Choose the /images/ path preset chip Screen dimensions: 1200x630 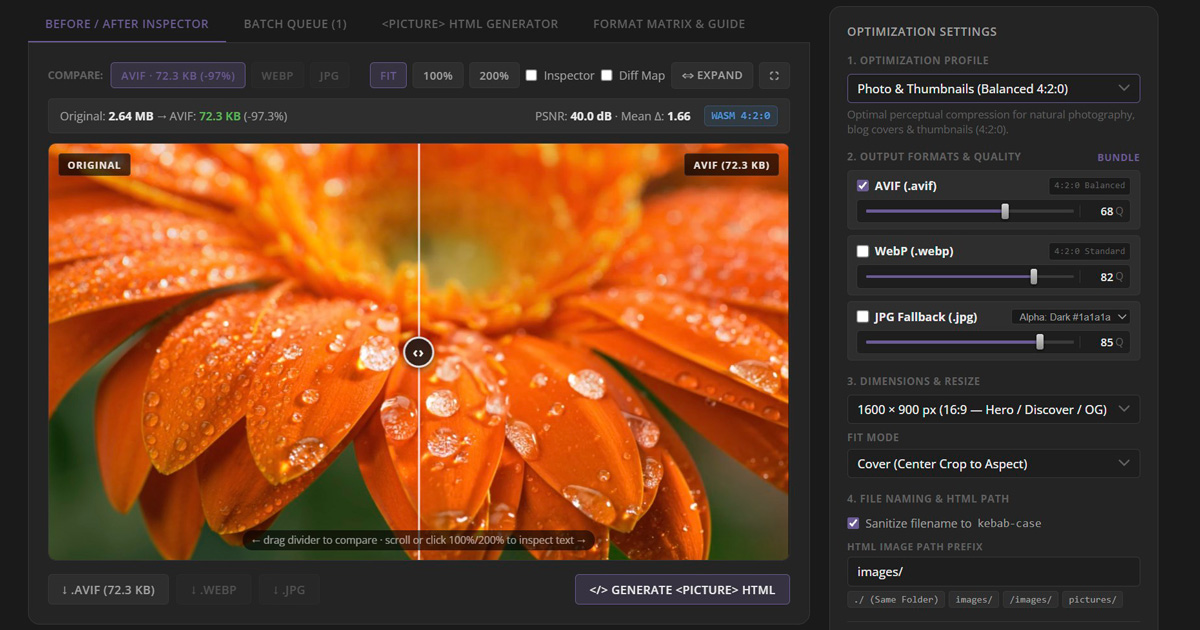(1031, 600)
